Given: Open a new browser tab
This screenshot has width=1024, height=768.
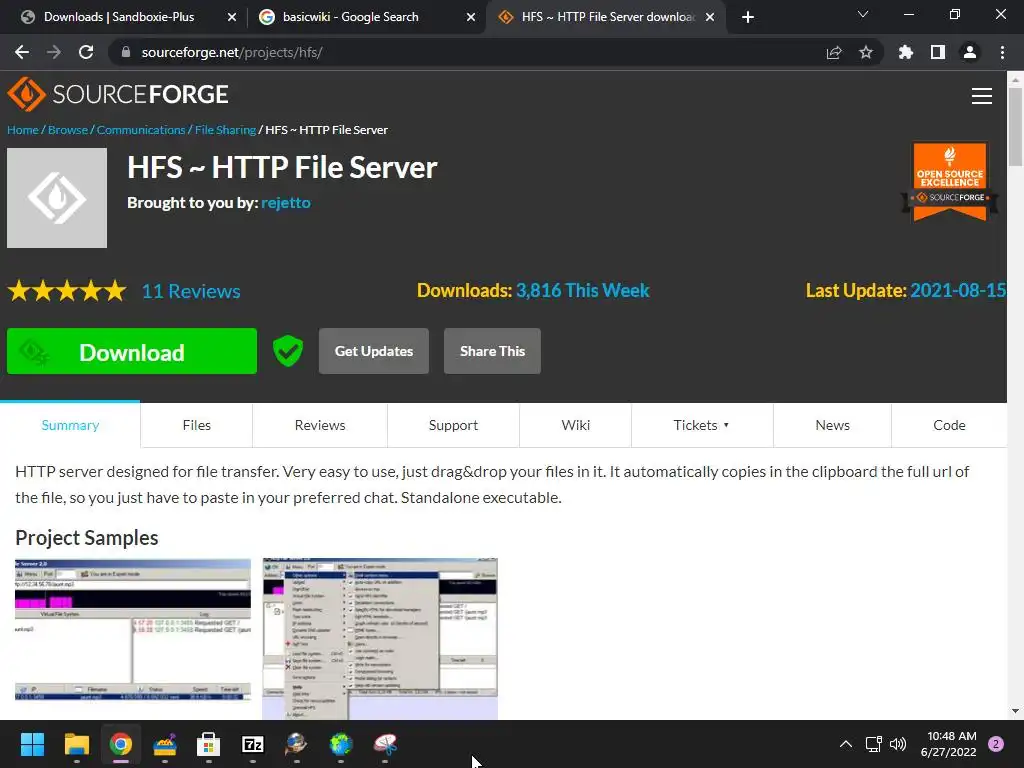Looking at the screenshot, I should (748, 17).
